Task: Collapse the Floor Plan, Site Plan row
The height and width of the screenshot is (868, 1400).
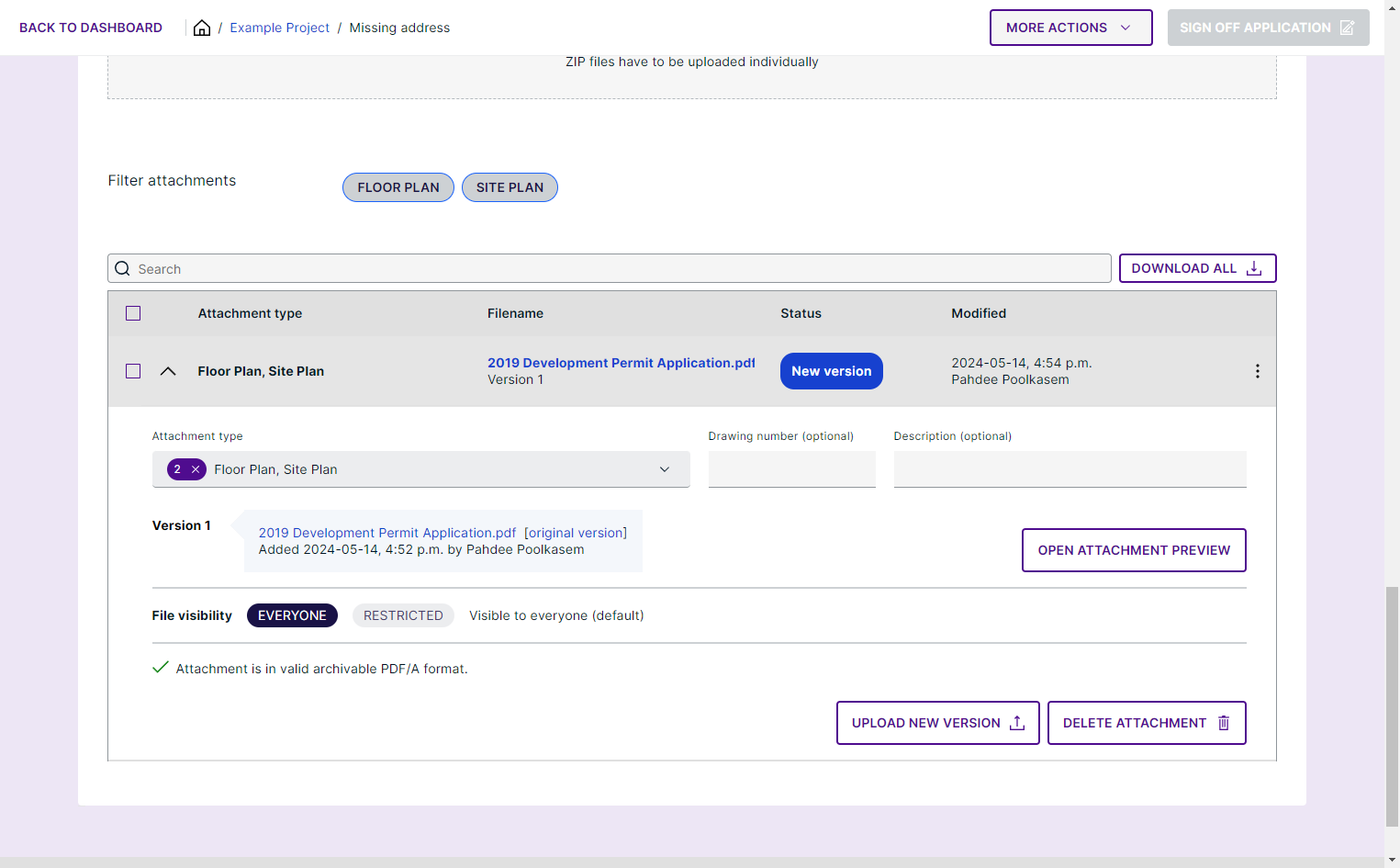Action: [x=168, y=371]
